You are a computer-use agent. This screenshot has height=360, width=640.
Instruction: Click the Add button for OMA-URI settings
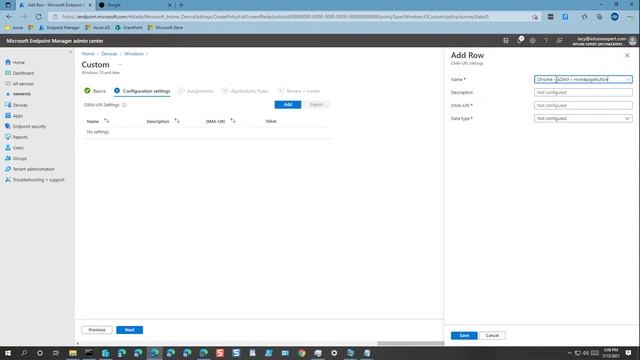point(288,105)
